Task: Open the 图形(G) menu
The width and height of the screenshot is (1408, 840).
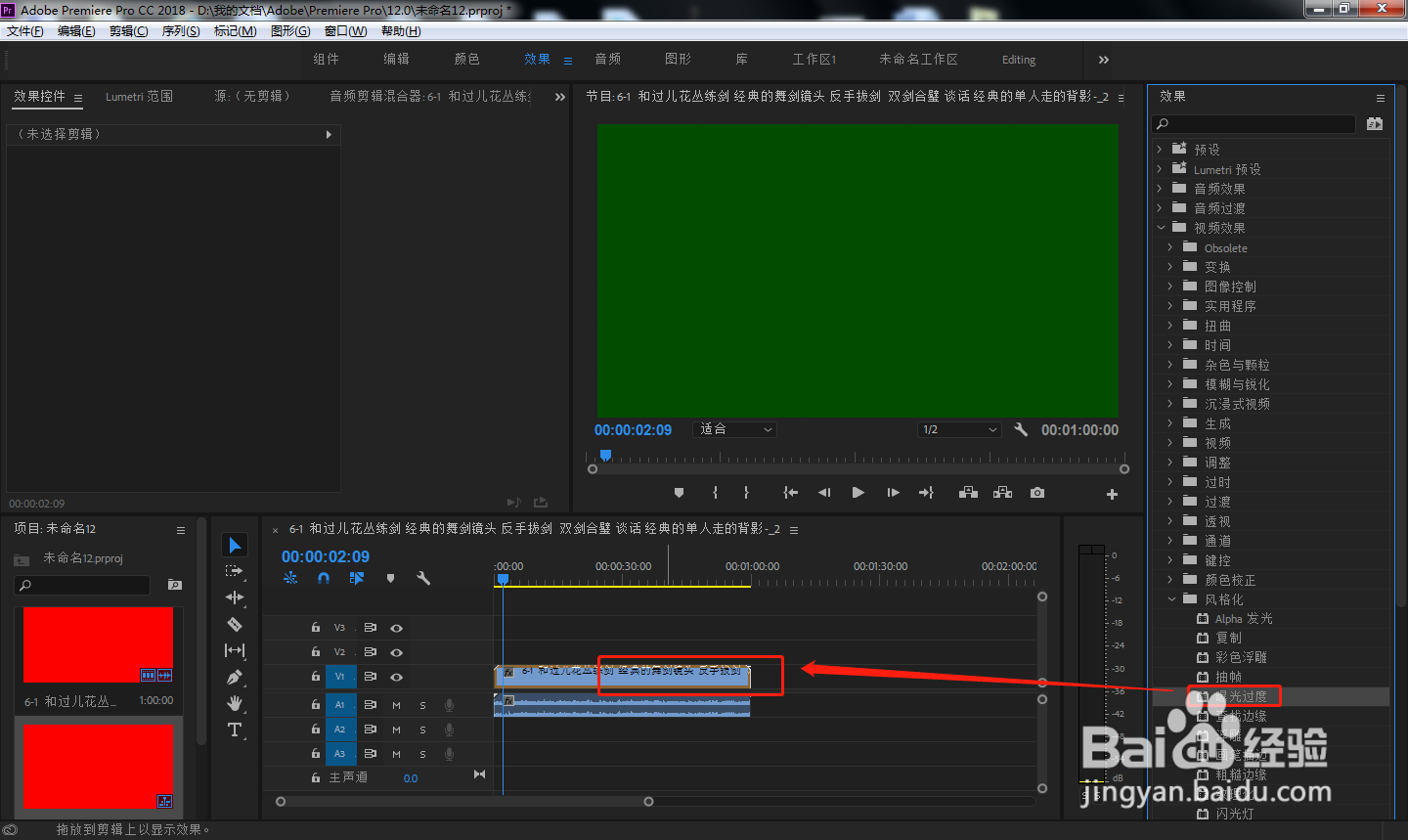Action: (x=290, y=31)
